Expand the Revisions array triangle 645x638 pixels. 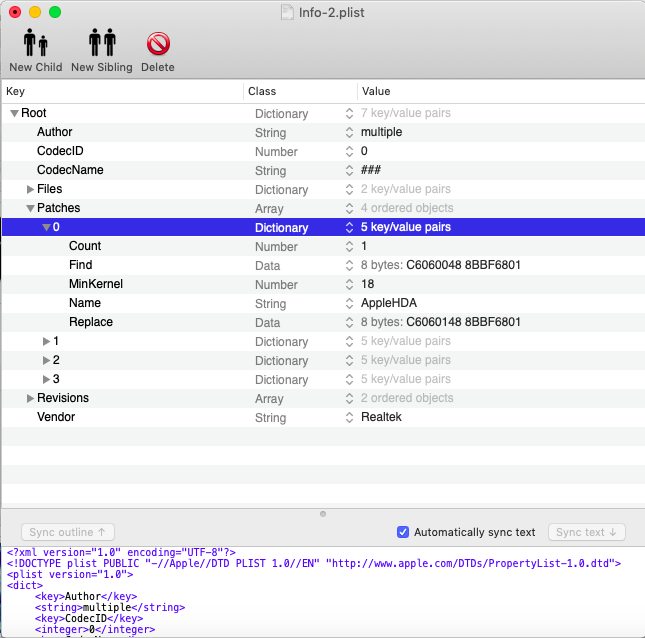(x=30, y=398)
